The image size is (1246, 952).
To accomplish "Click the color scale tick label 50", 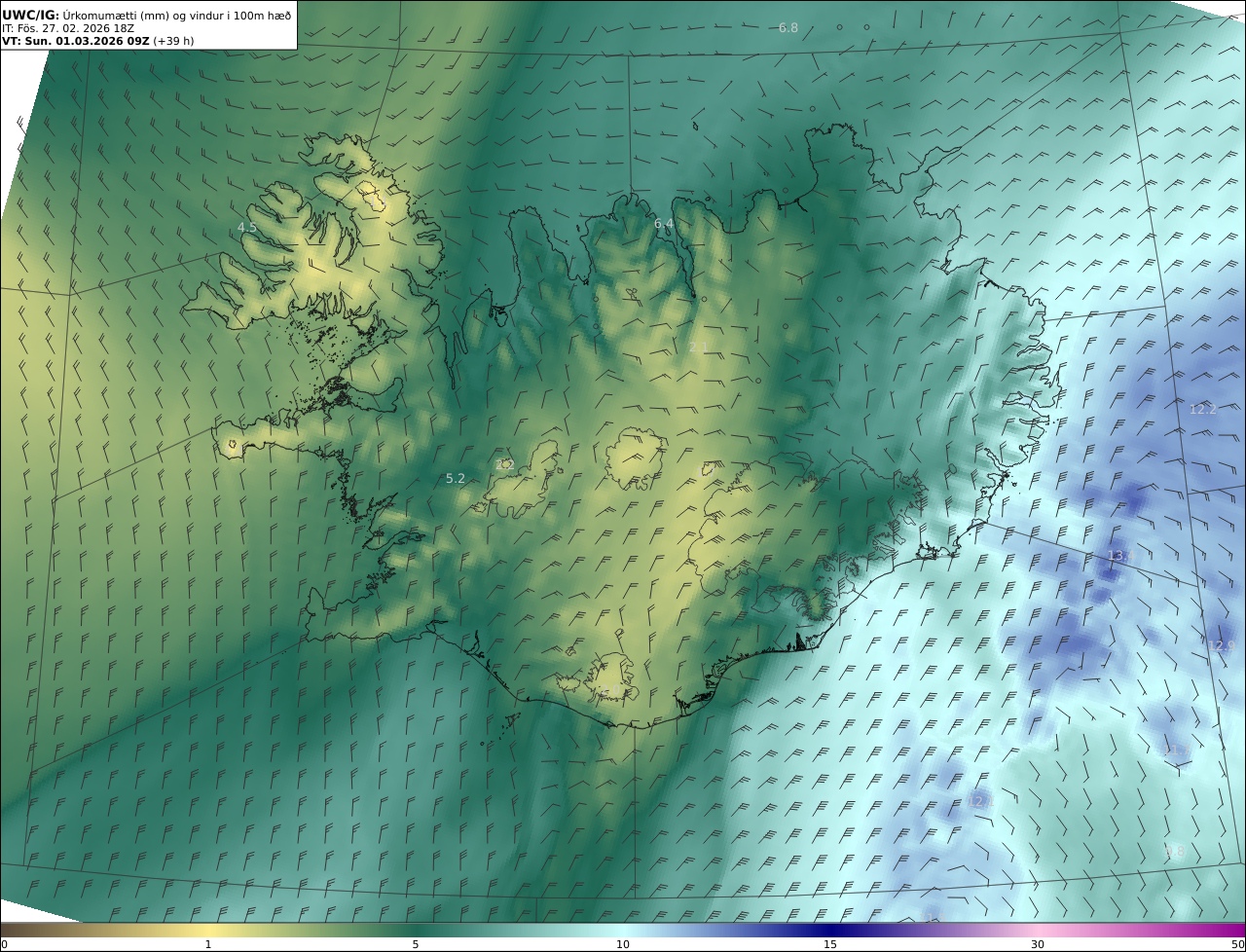I will coord(1237,944).
